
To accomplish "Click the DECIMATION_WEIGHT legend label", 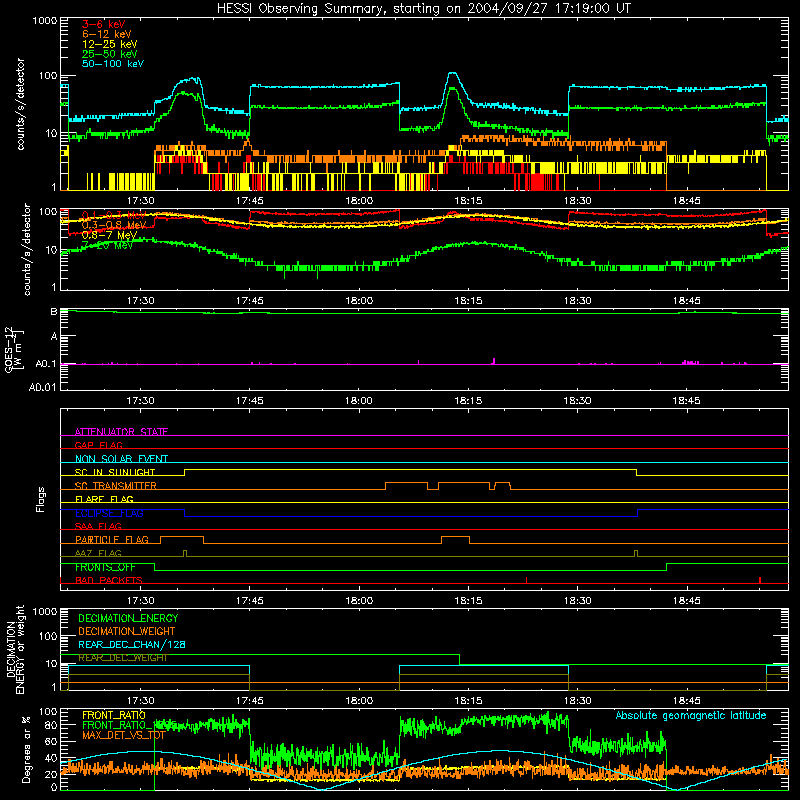I will [127, 631].
